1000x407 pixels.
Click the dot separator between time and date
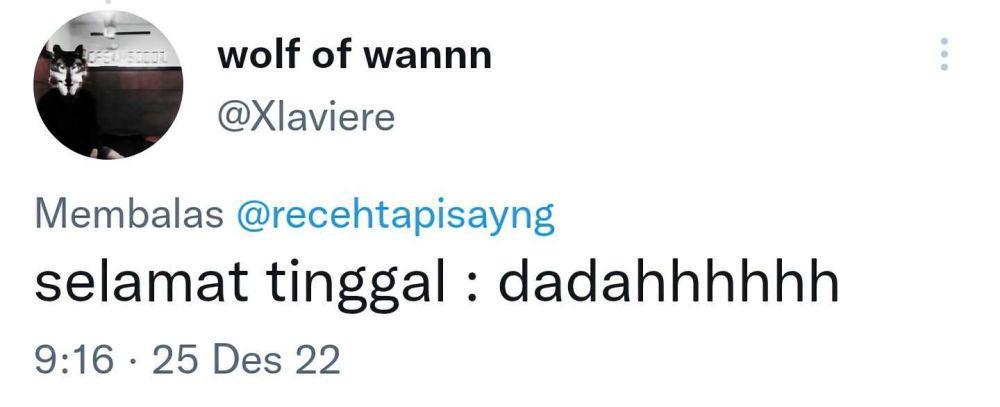tap(133, 362)
